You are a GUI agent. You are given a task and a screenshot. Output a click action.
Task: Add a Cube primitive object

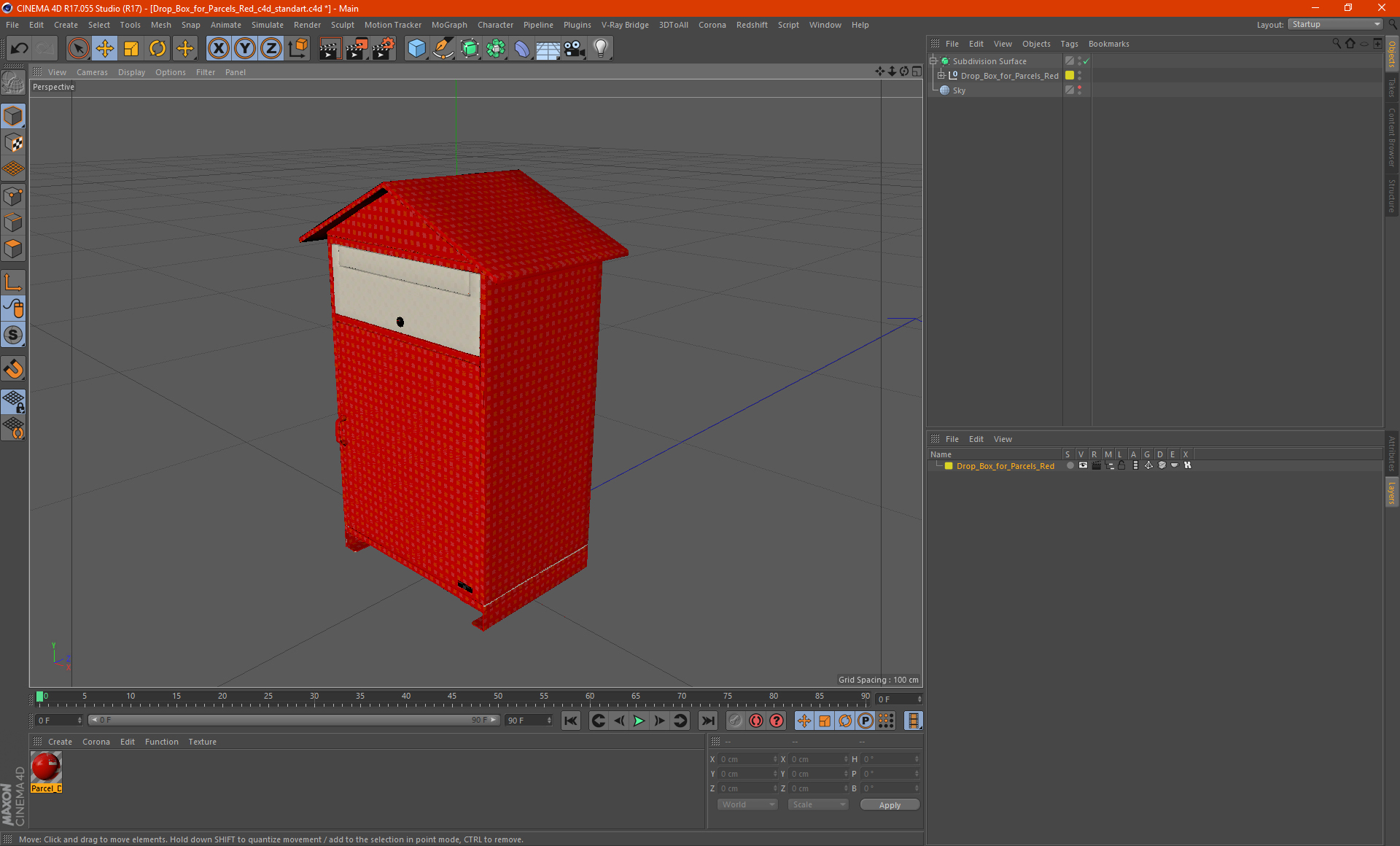pos(416,49)
